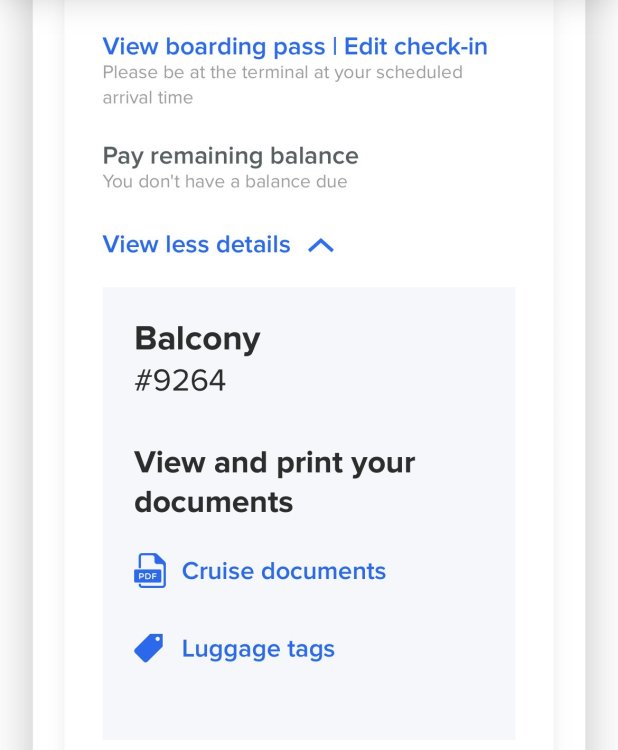Open the PDF cruise documents icon
Screen dimensions: 618x750
pos(150,571)
